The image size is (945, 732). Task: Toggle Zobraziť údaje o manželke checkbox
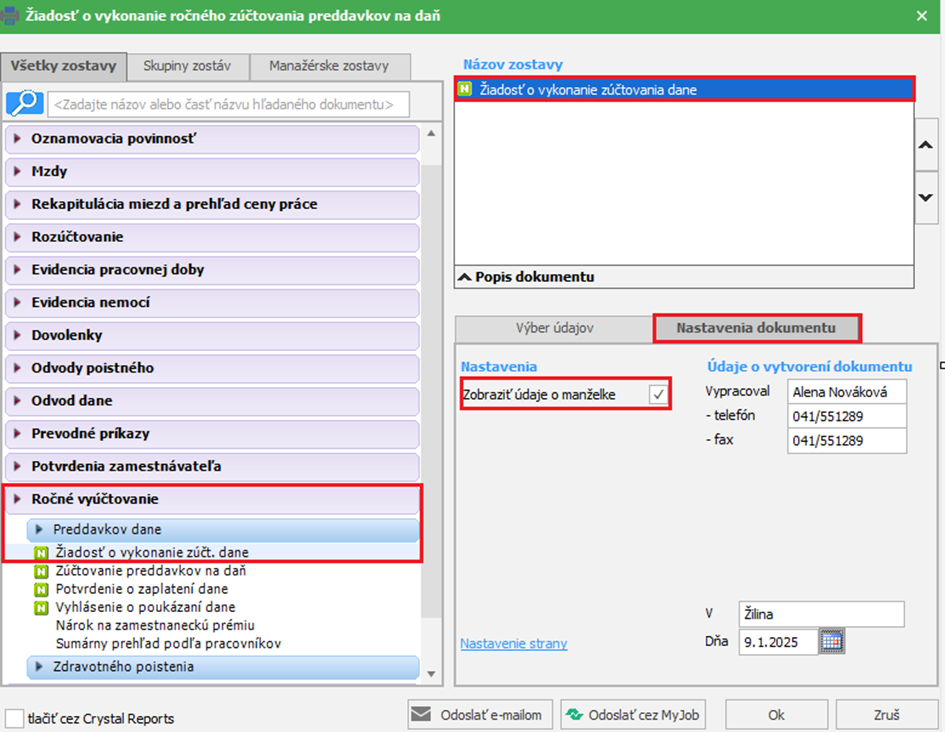[x=658, y=394]
